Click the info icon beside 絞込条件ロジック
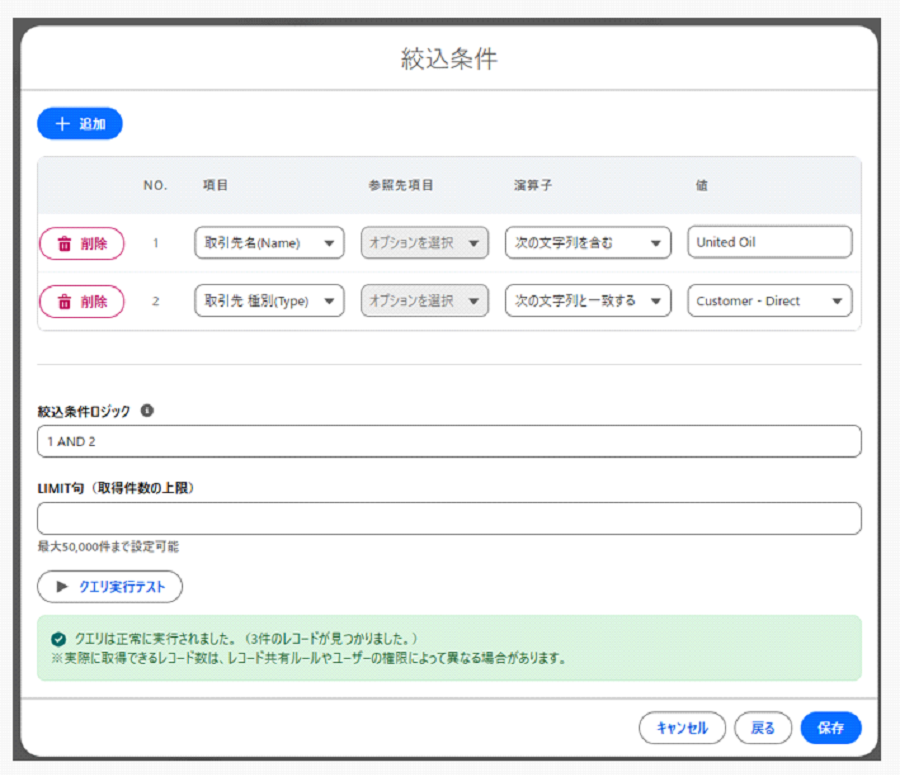 [x=147, y=411]
